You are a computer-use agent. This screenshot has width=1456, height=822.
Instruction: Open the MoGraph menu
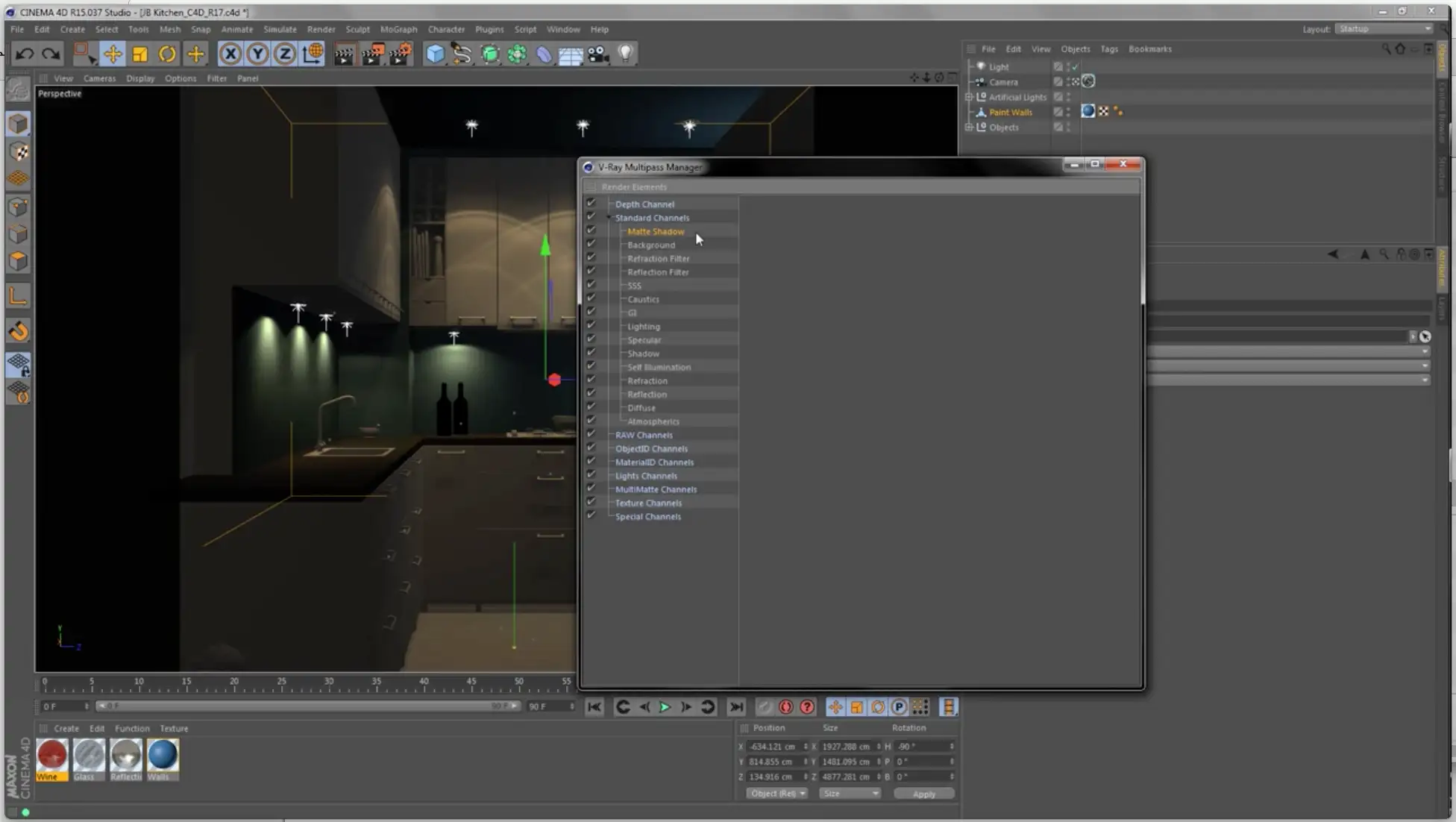point(398,29)
